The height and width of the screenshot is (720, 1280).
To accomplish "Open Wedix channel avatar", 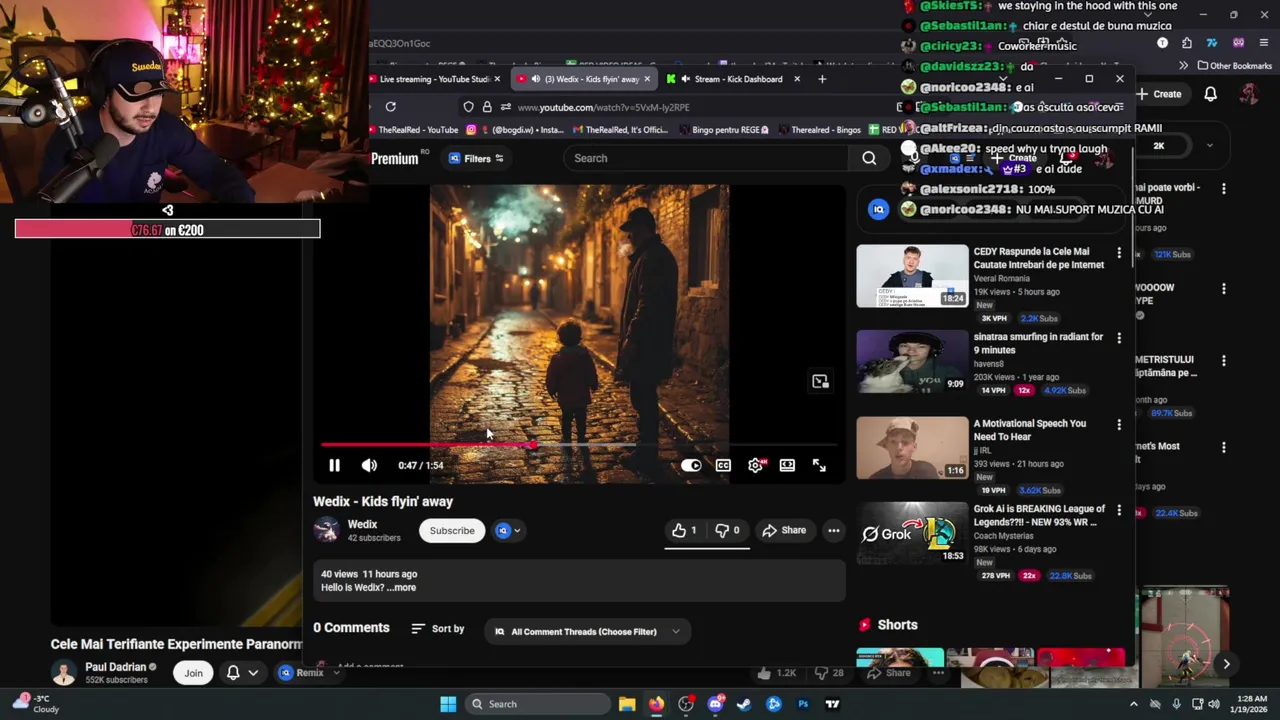I will coord(326,530).
